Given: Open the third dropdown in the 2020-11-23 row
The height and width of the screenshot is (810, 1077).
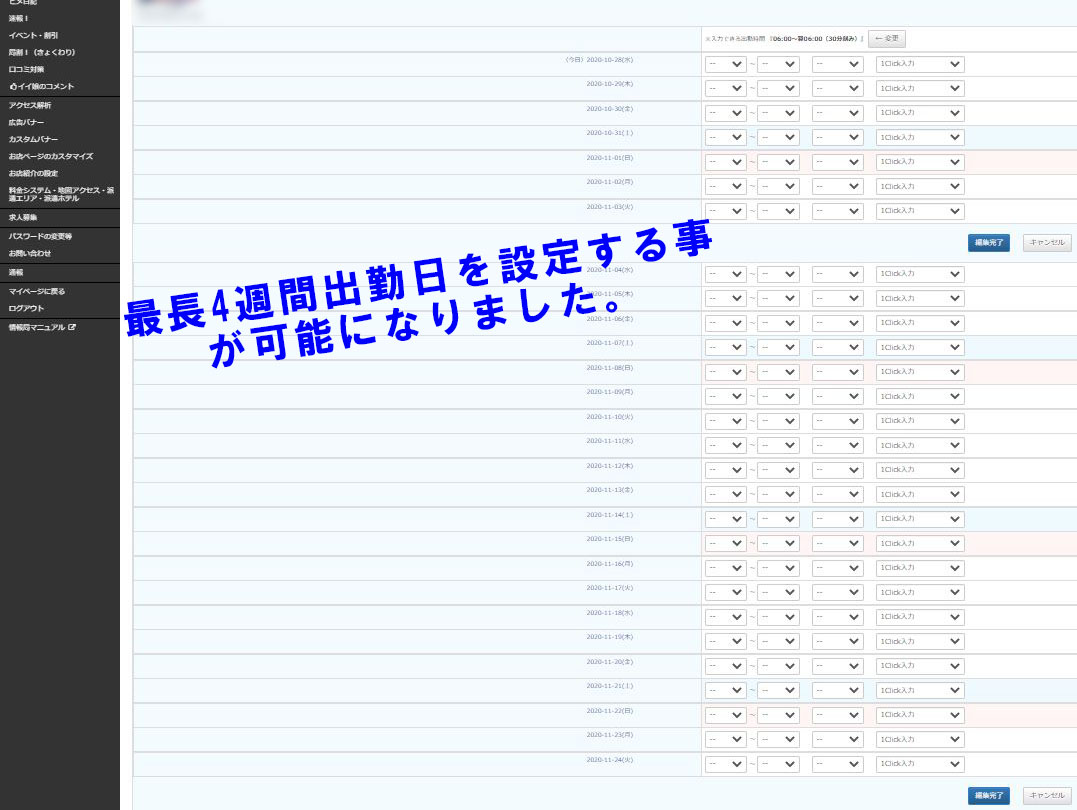Looking at the screenshot, I should pos(837,740).
